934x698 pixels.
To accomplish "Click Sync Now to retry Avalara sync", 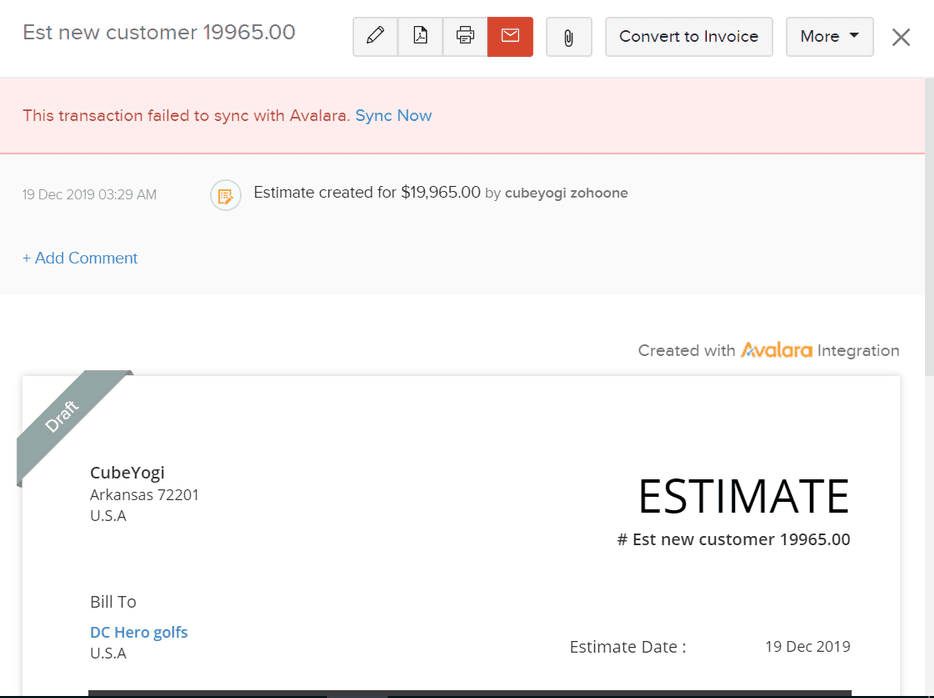I will pos(394,116).
